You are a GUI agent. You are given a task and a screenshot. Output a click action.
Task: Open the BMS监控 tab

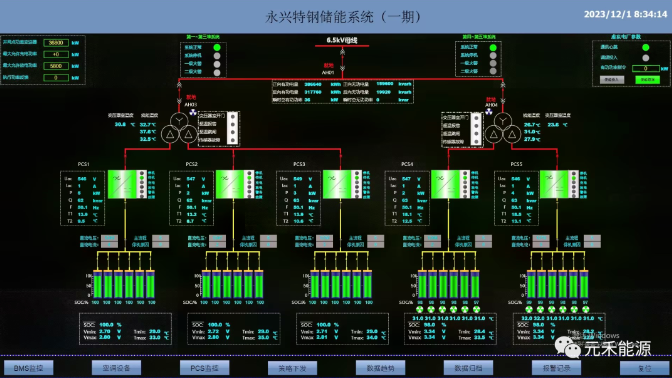pyautogui.click(x=28, y=368)
